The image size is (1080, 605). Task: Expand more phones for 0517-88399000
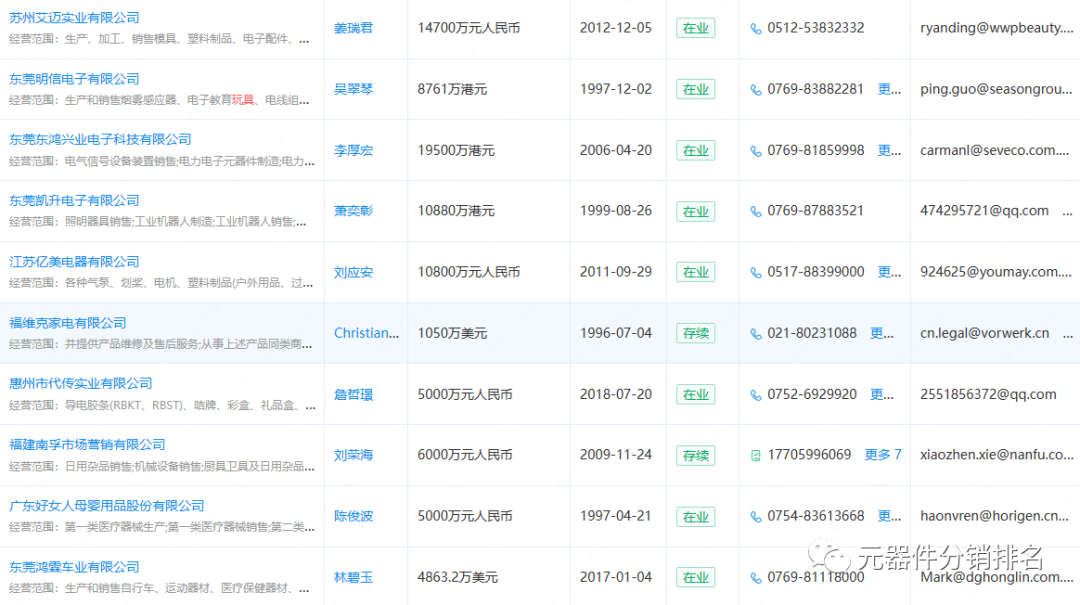889,272
